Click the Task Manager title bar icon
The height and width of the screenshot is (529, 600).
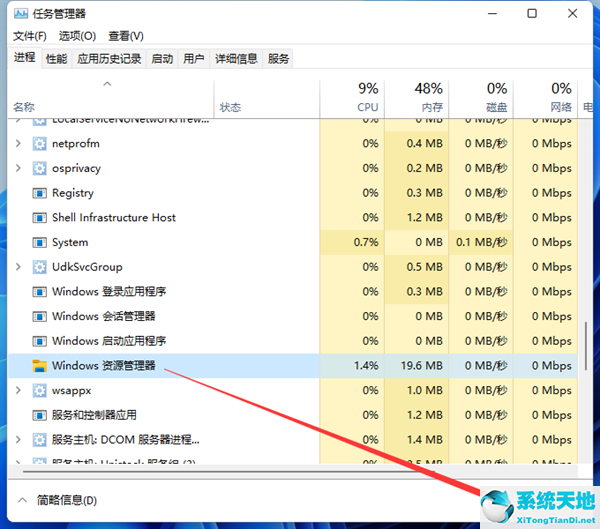click(x=21, y=14)
